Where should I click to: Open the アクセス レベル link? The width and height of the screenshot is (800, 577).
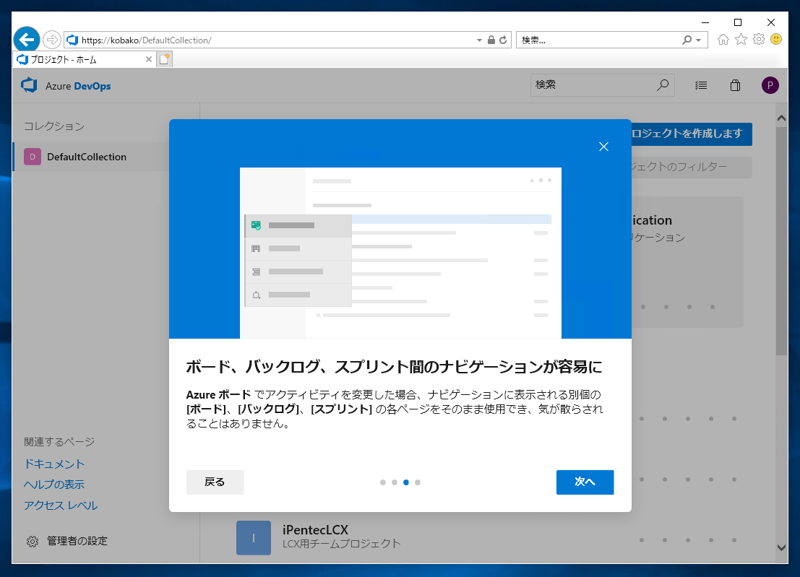61,505
